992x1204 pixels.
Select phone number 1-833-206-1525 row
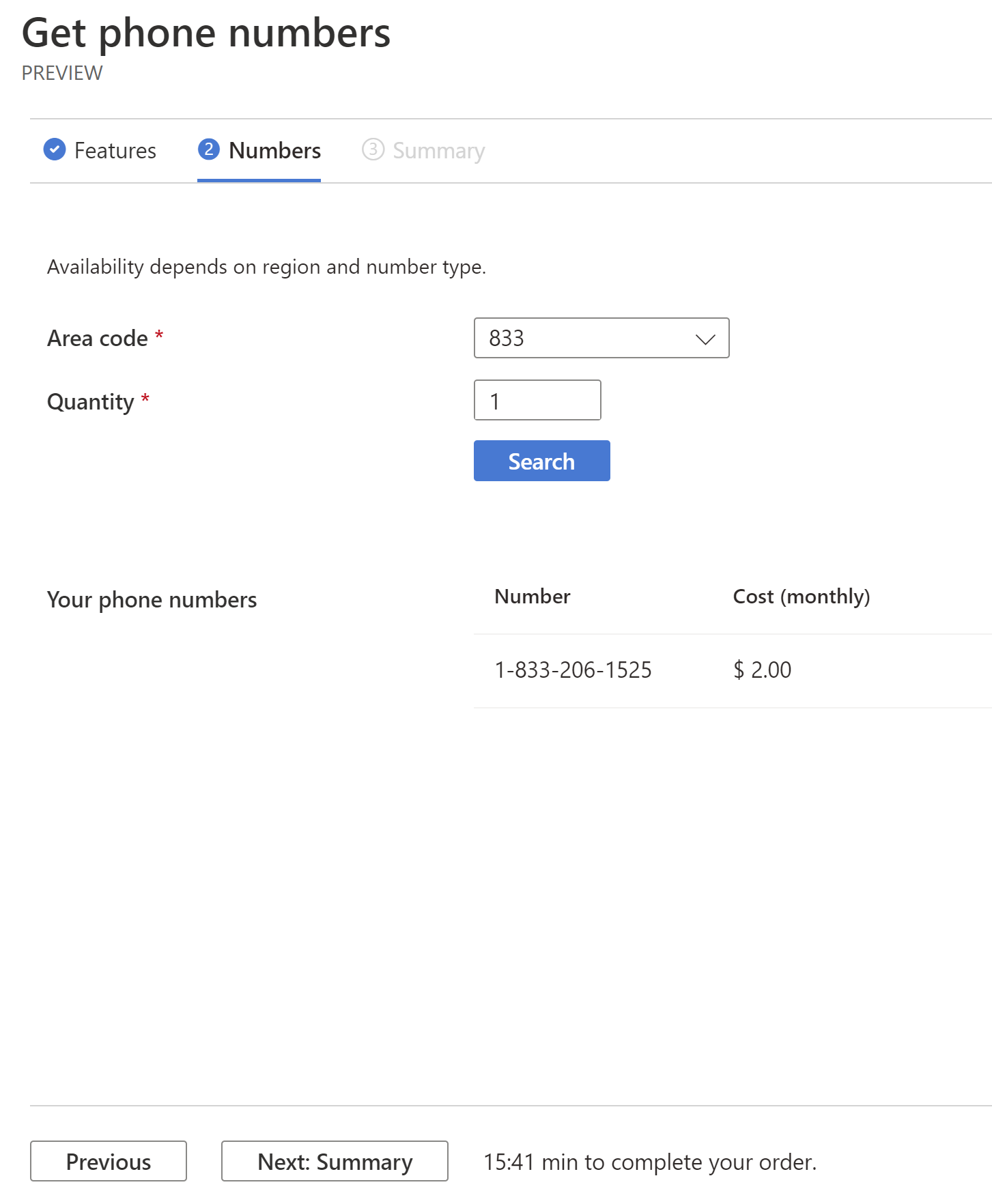pos(733,670)
